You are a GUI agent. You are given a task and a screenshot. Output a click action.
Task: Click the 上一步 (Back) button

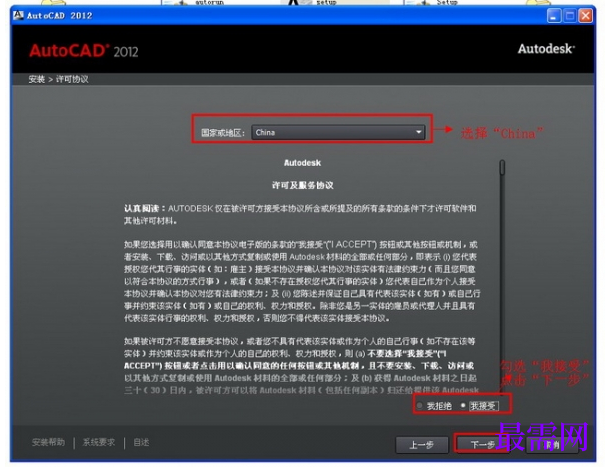[422, 445]
